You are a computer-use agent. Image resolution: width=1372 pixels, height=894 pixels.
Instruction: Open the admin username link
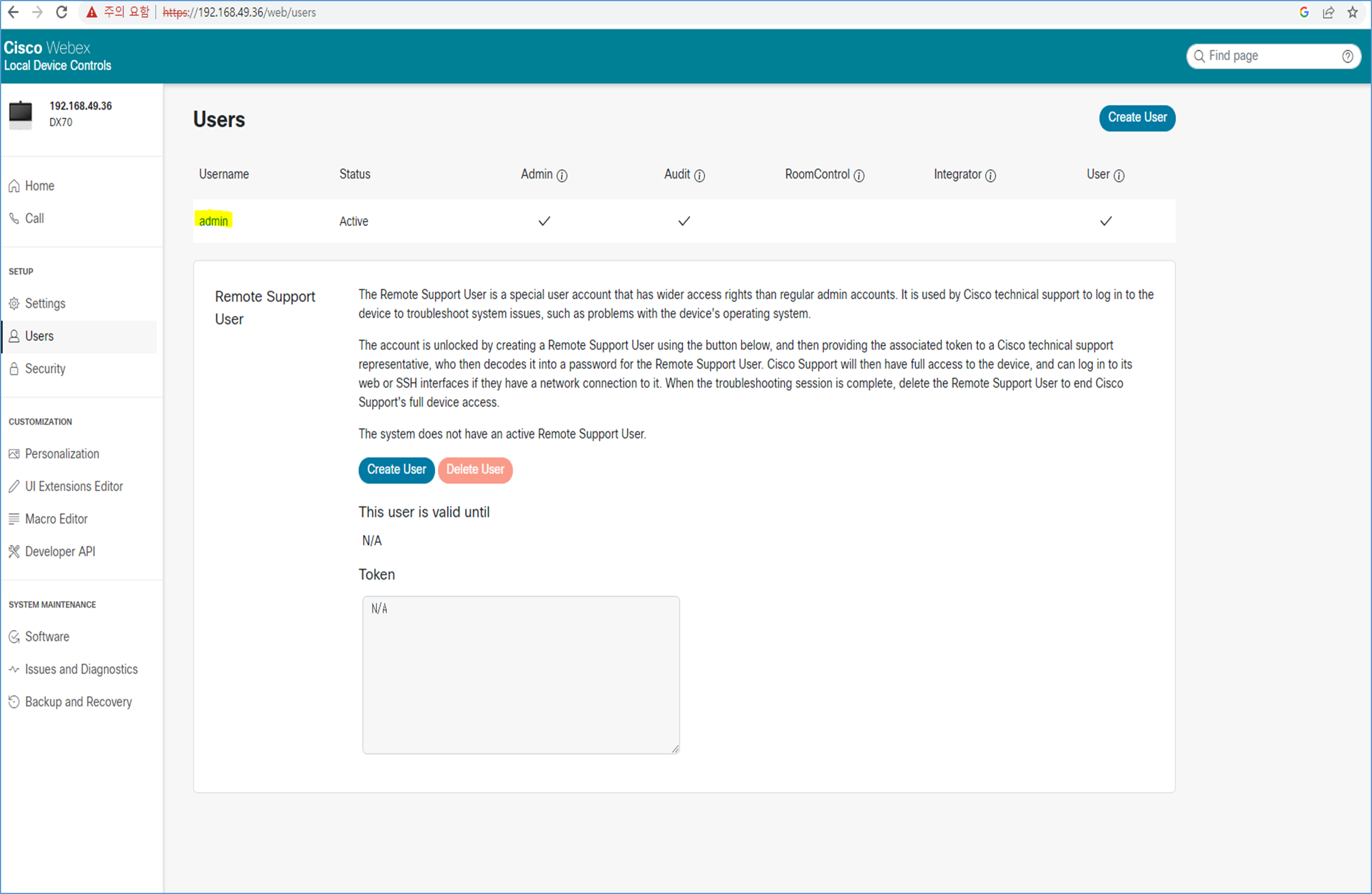213,221
